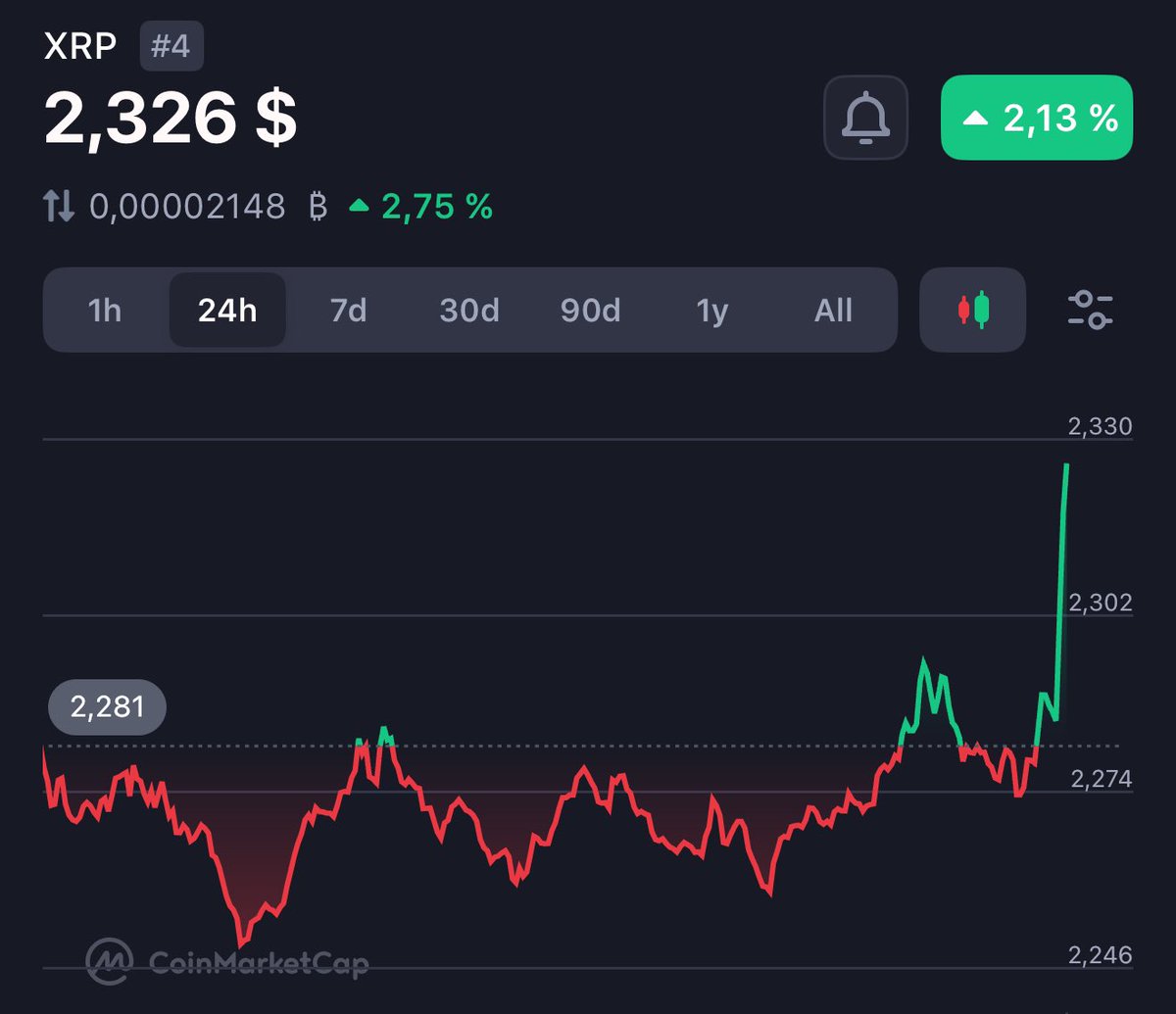The height and width of the screenshot is (1014, 1176).
Task: Tap the 2,246 axis label
Action: coord(1100,955)
